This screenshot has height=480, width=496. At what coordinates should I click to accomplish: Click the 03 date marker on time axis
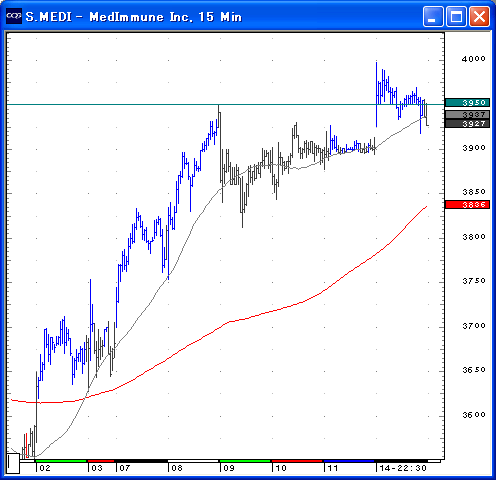(97, 468)
